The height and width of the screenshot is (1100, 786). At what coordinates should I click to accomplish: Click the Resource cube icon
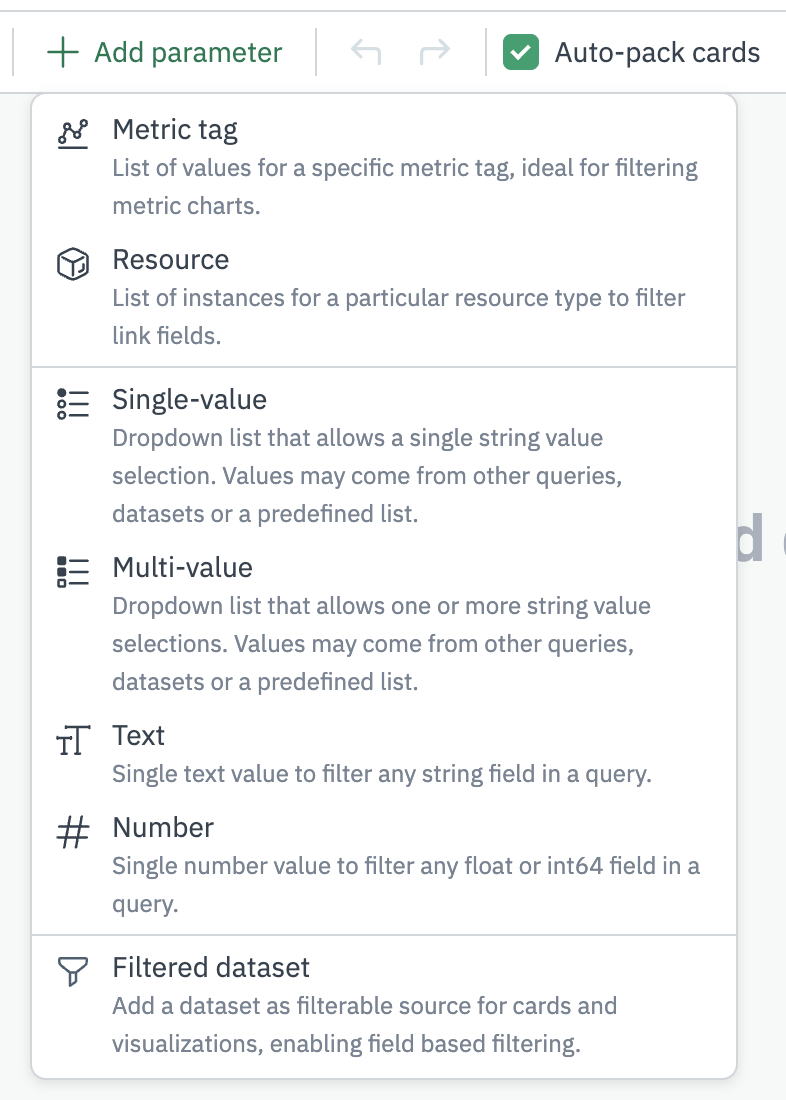coord(73,265)
